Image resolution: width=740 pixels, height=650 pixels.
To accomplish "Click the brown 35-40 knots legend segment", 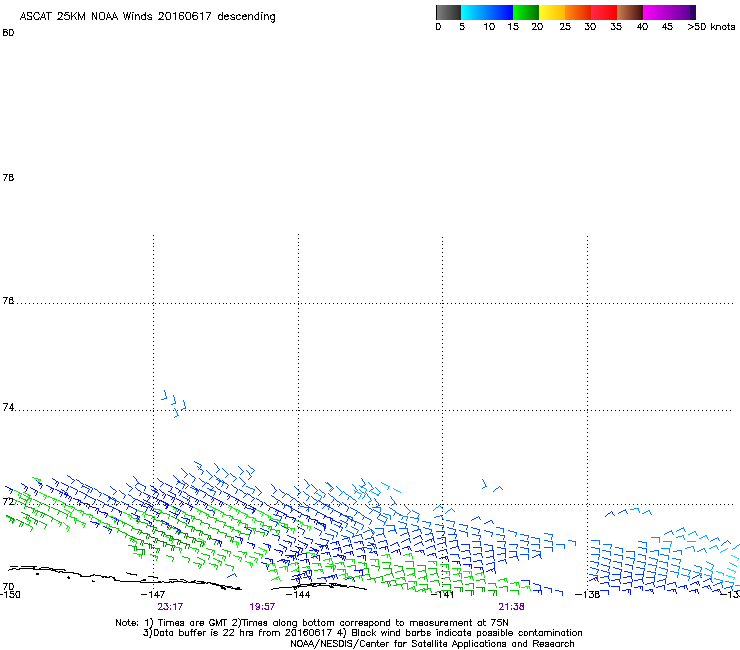I will pyautogui.click(x=630, y=12).
